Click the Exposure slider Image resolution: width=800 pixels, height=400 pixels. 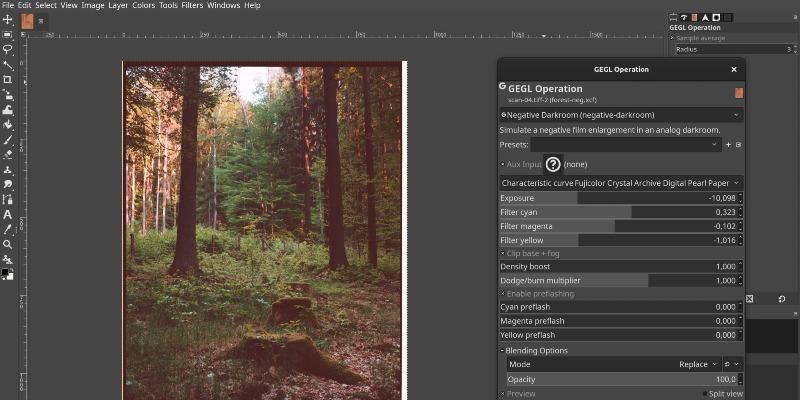[x=619, y=198]
